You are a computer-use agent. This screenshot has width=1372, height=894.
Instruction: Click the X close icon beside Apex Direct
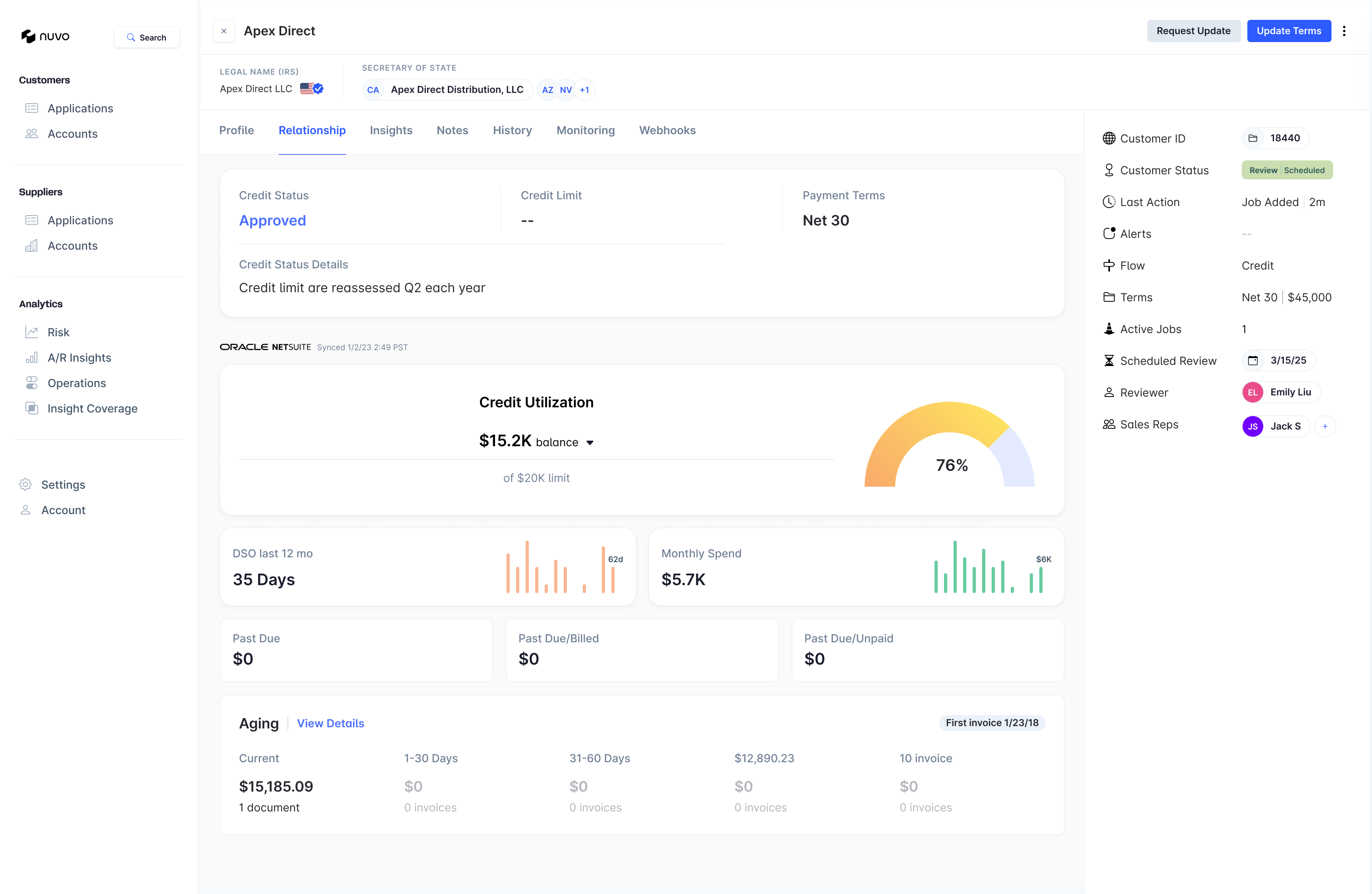click(224, 31)
